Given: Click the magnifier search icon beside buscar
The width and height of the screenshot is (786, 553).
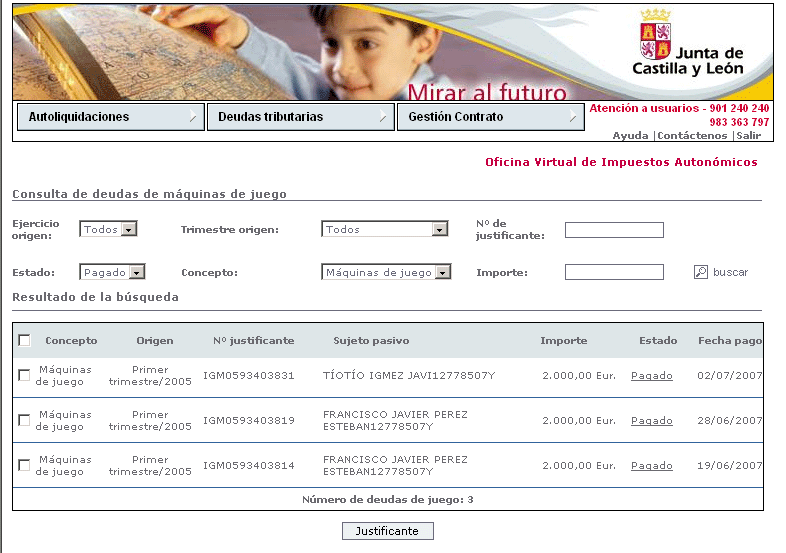Looking at the screenshot, I should [x=701, y=272].
